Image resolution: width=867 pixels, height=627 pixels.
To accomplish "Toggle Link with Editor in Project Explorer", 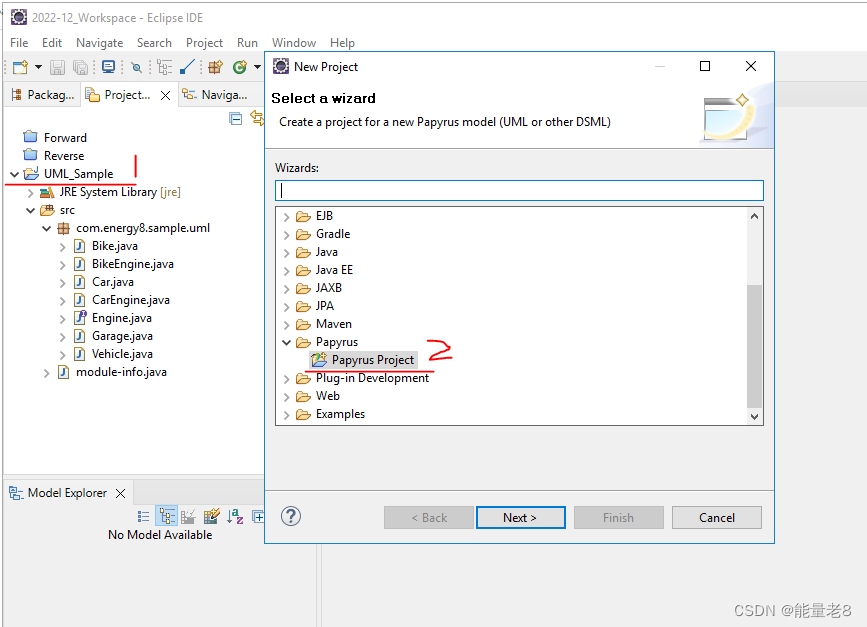I will click(257, 118).
